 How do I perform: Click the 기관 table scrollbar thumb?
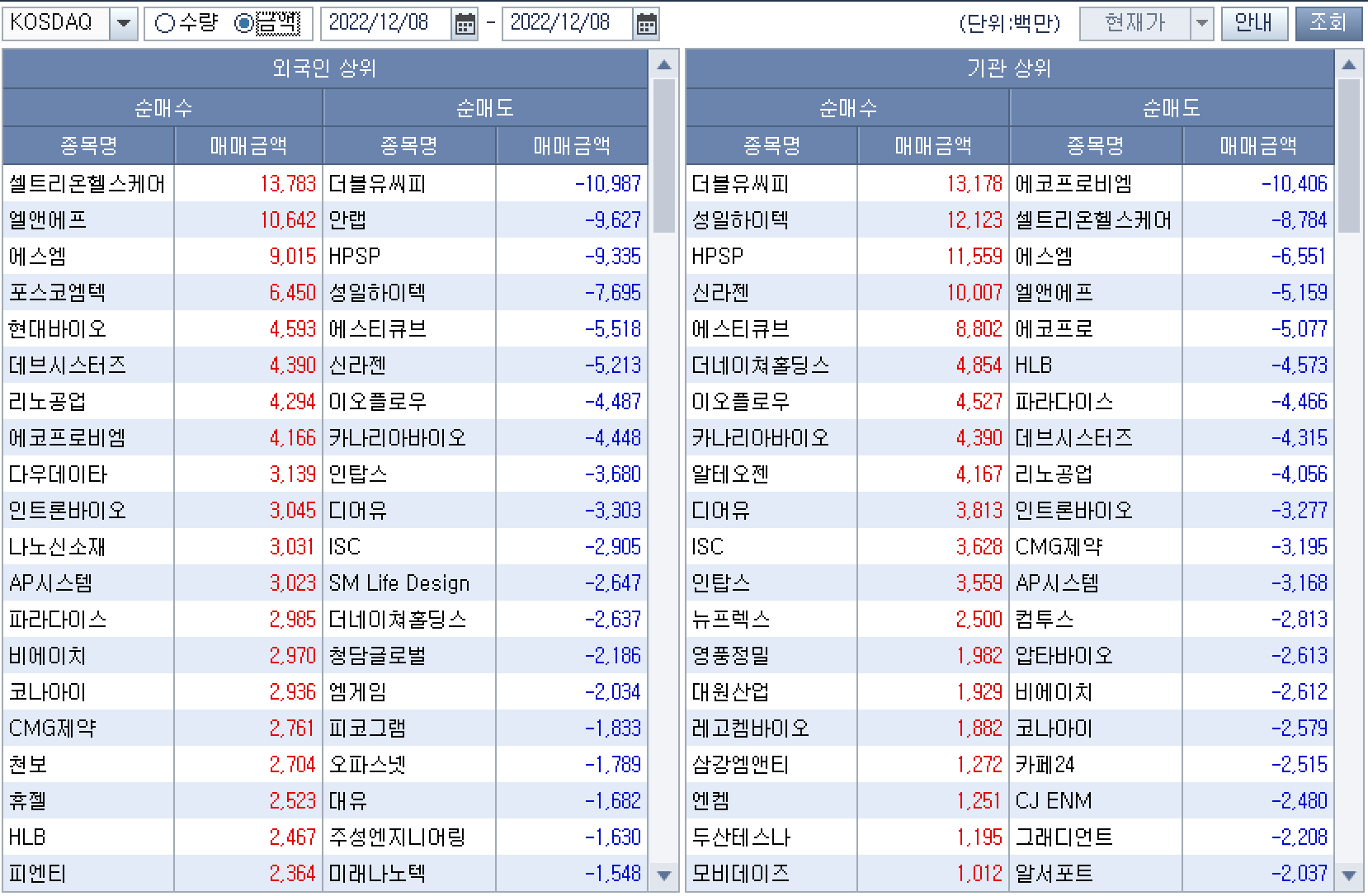(x=1349, y=156)
